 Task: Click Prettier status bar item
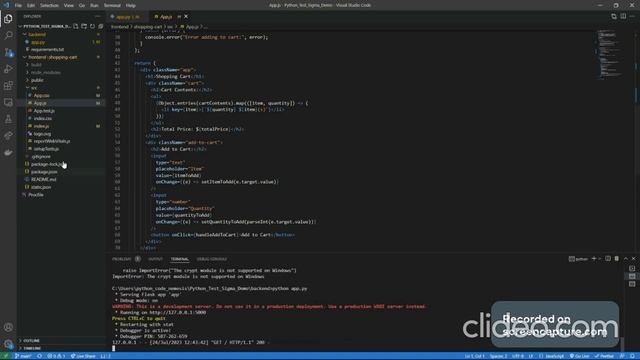tap(604, 356)
